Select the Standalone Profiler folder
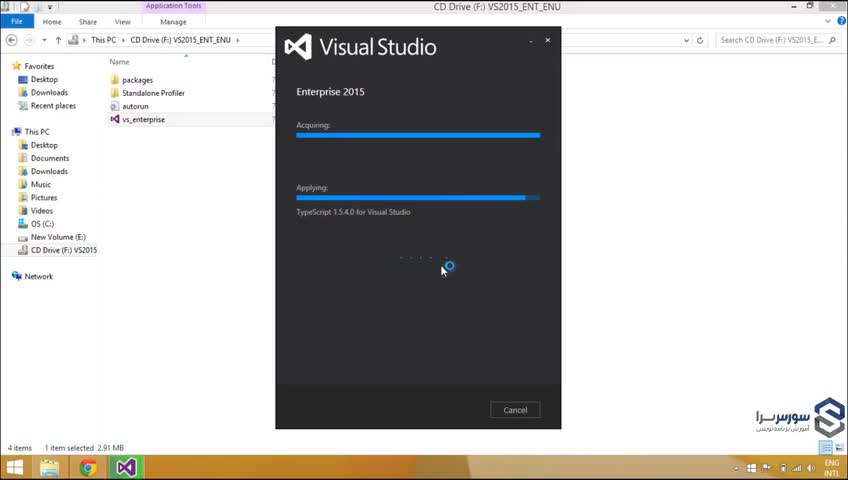 point(153,93)
